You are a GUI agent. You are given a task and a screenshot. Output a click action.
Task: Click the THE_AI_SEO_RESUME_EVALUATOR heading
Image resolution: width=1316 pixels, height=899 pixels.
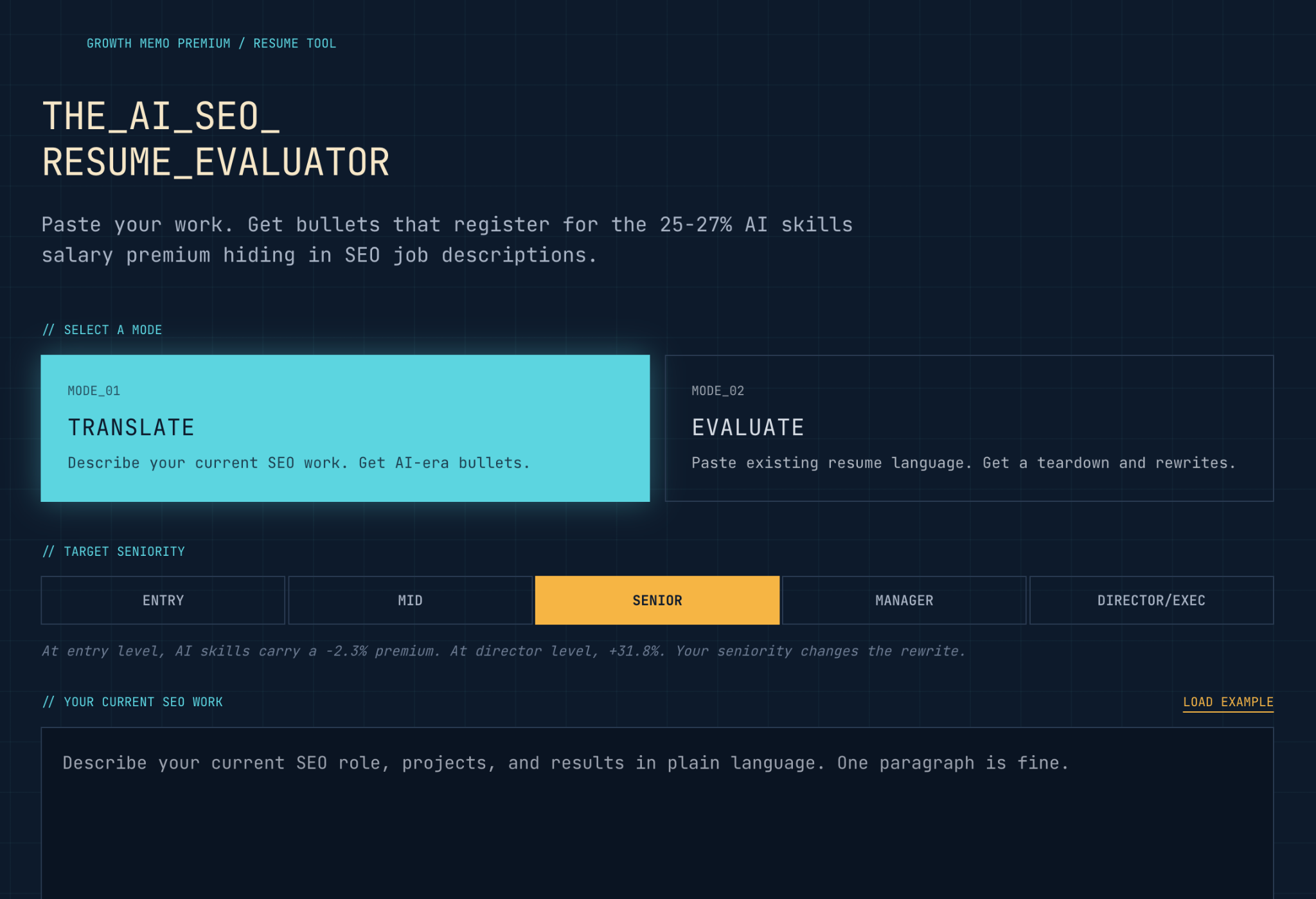pyautogui.click(x=215, y=139)
